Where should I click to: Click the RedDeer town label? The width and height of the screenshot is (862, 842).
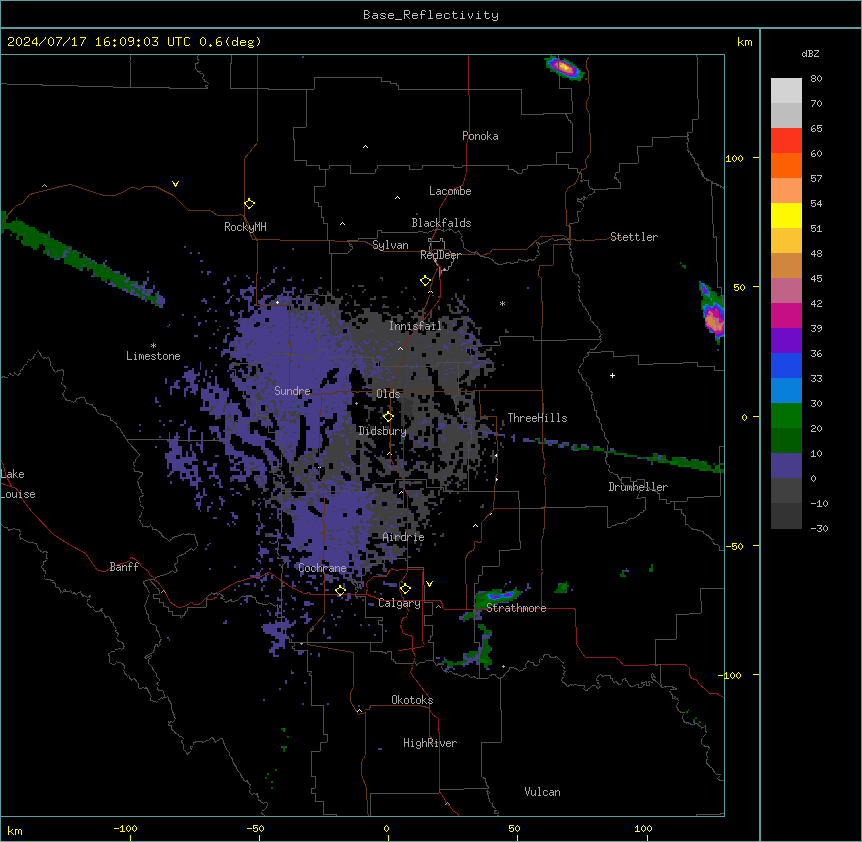click(440, 255)
